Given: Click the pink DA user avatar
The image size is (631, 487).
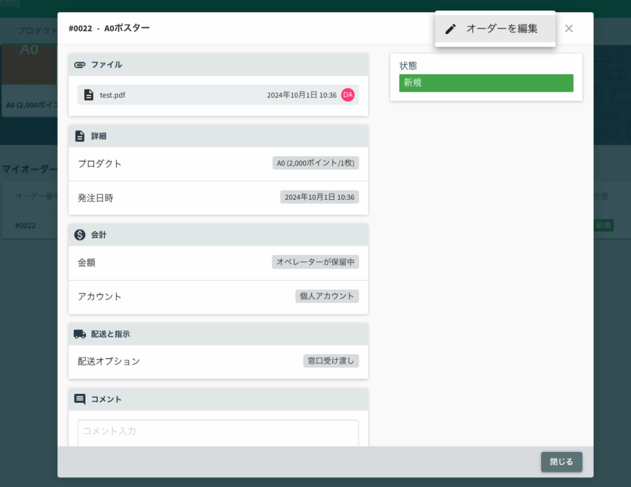Looking at the screenshot, I should pos(348,95).
